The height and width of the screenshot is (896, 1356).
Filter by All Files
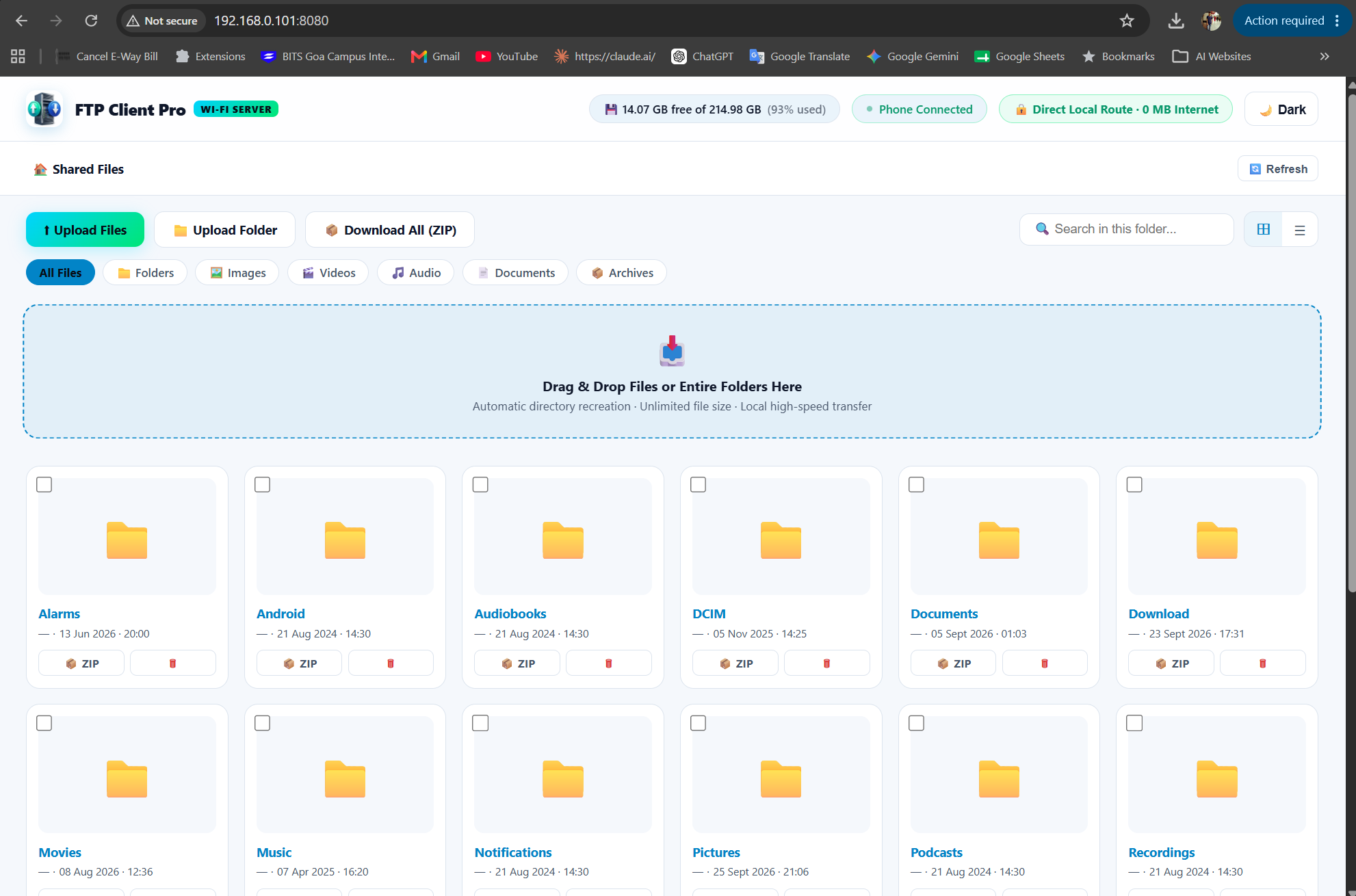tap(60, 273)
